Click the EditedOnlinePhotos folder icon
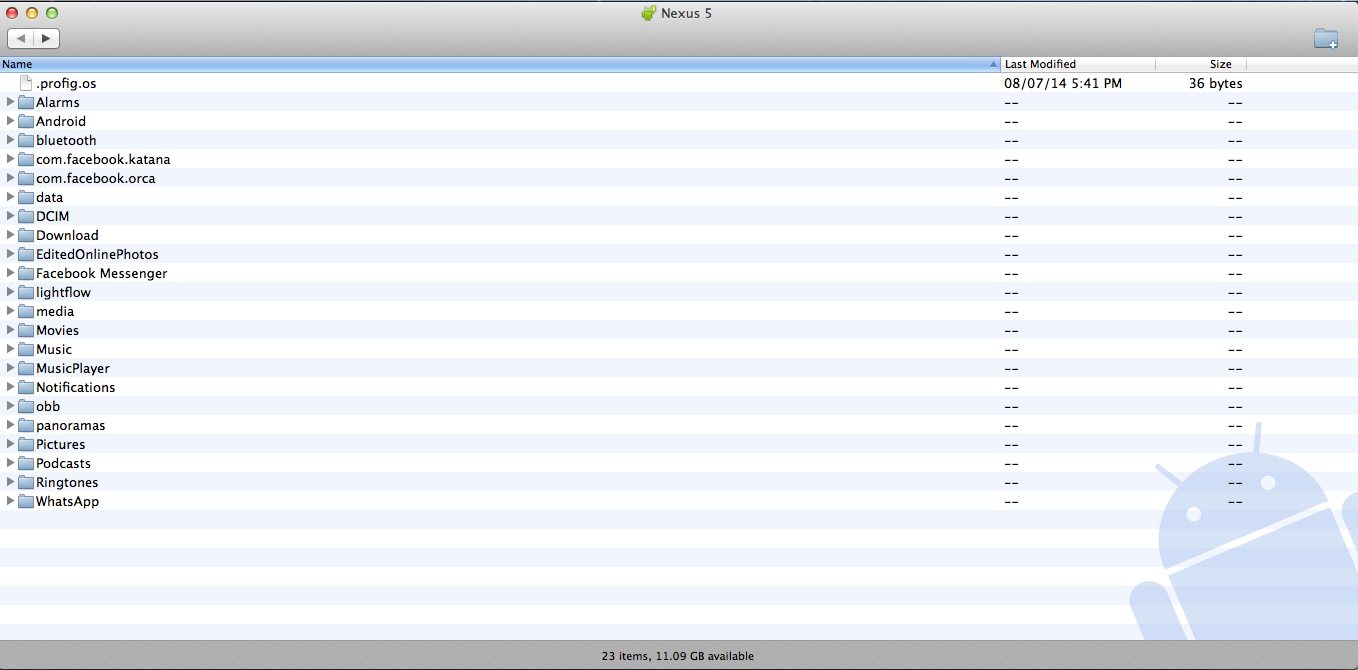The height and width of the screenshot is (670, 1358). (26, 254)
